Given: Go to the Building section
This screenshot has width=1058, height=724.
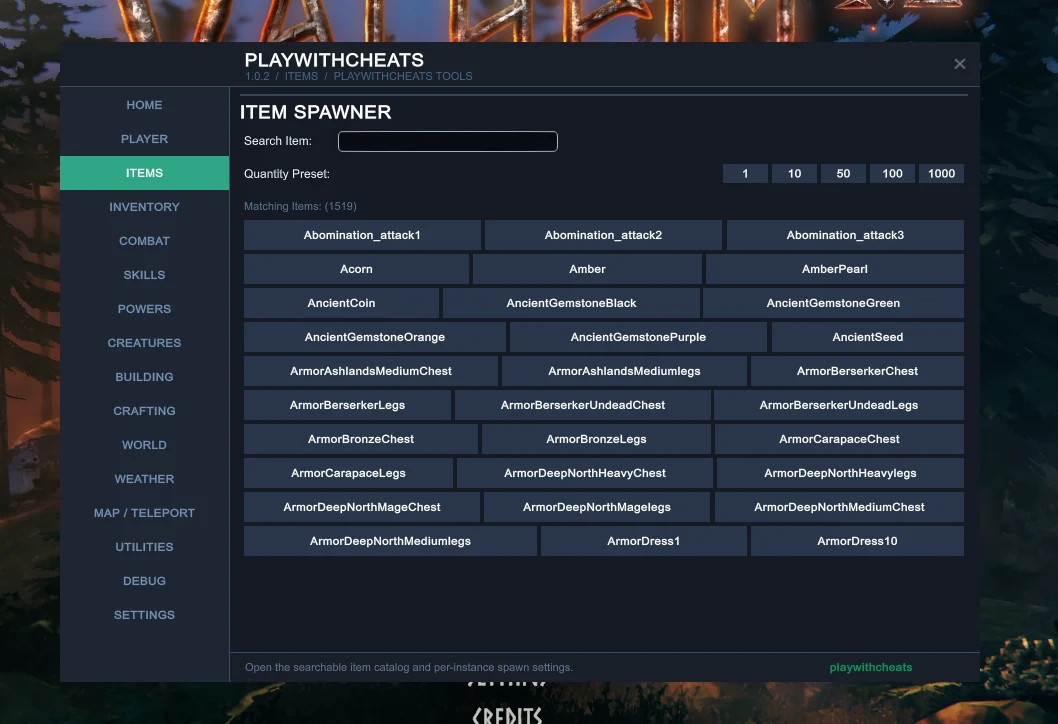Looking at the screenshot, I should (144, 377).
